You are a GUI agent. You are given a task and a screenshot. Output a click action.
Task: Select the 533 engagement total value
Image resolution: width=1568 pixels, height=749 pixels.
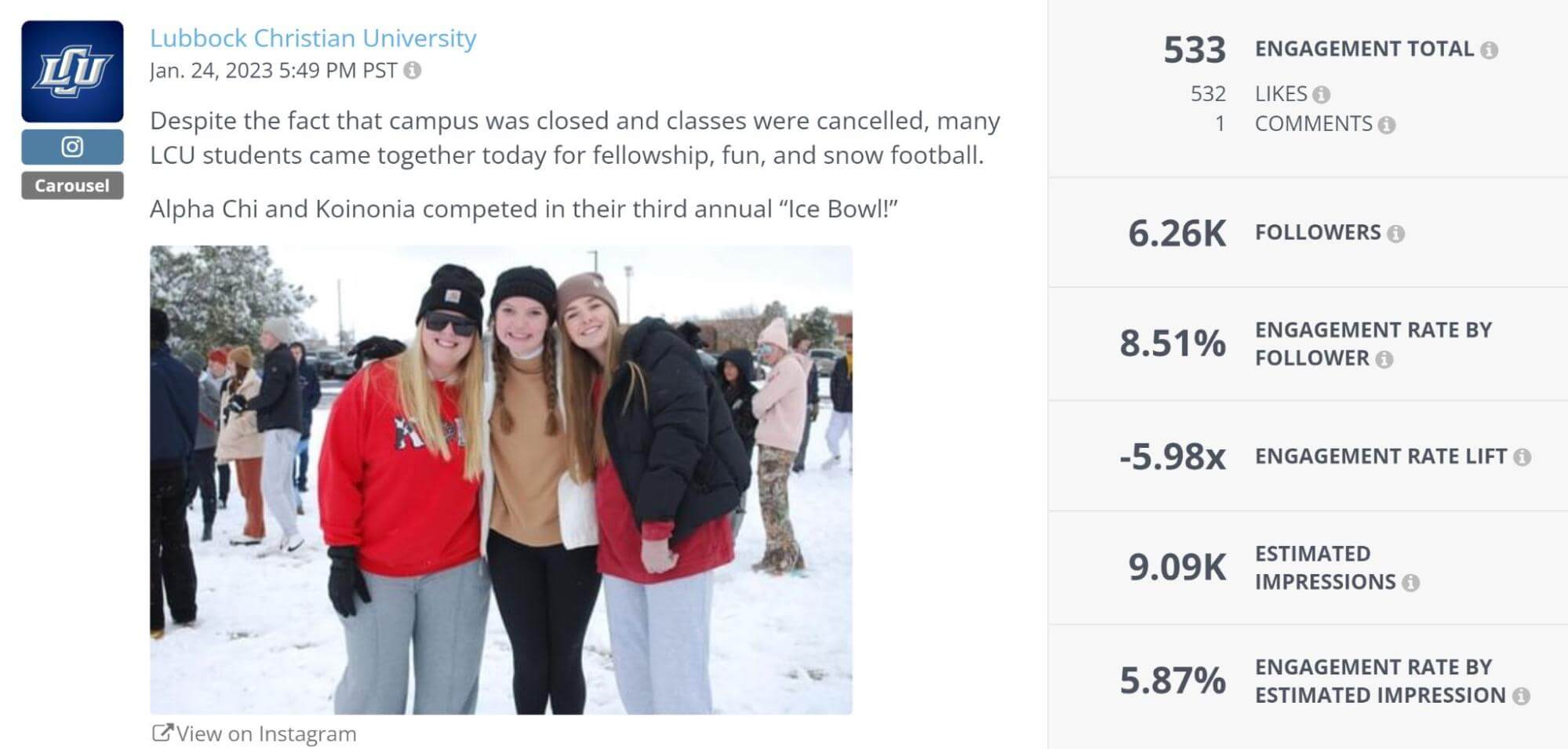[x=1193, y=47]
